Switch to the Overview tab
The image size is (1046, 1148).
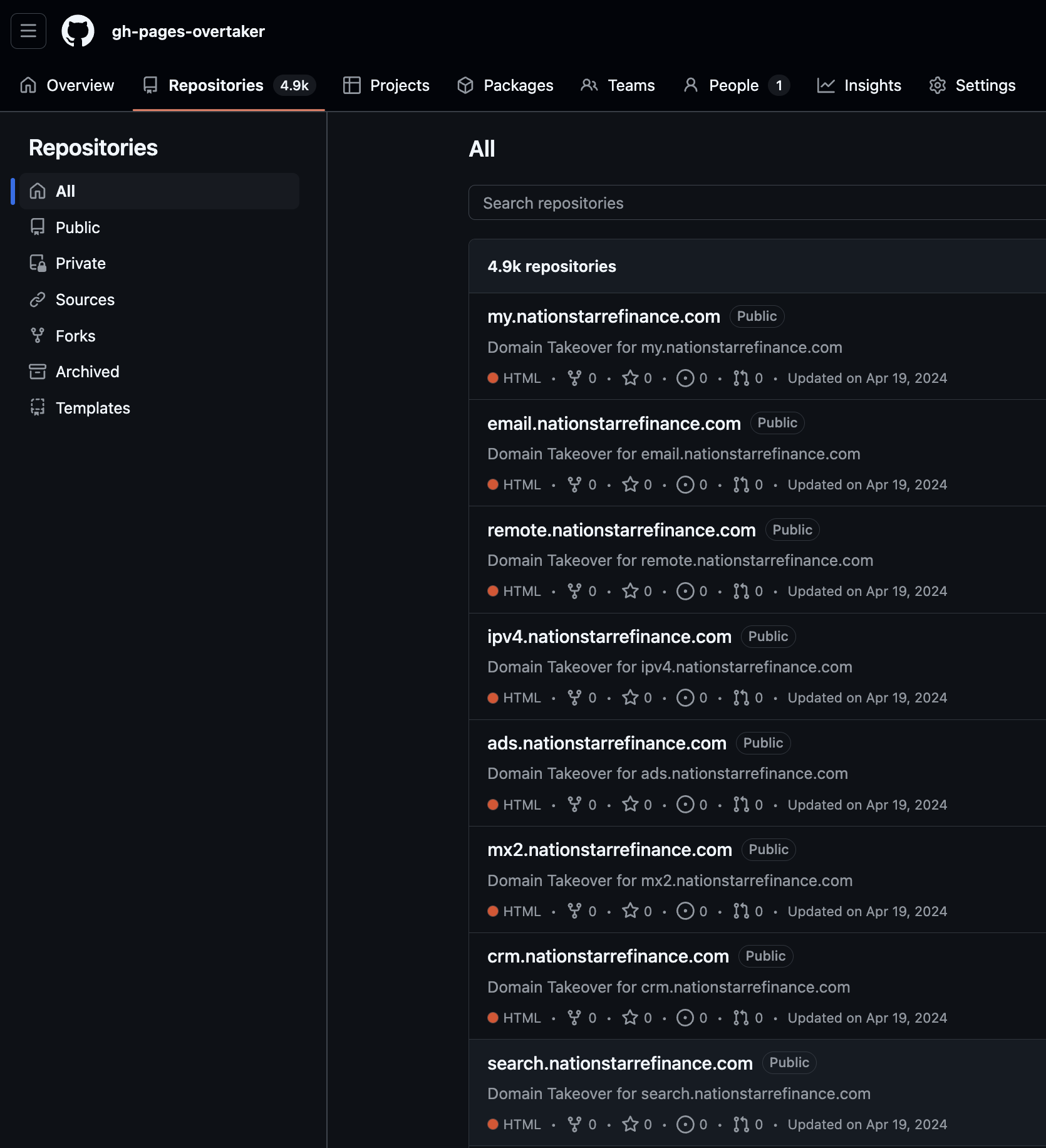(x=67, y=85)
